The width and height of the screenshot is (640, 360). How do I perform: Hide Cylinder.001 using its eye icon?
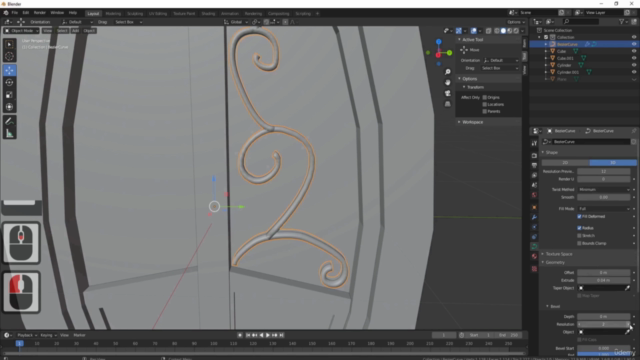(634, 72)
